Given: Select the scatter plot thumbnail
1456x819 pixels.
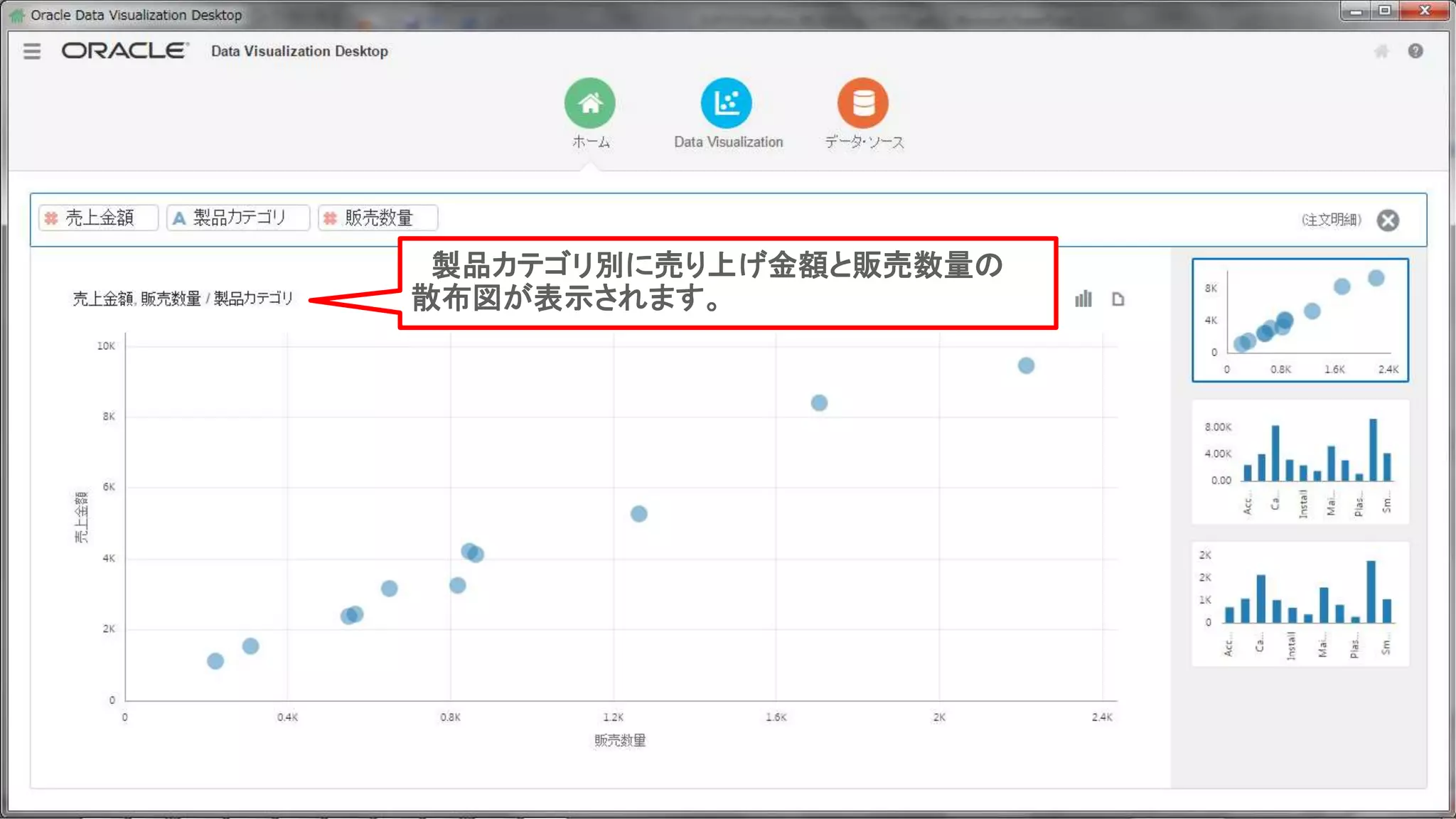Looking at the screenshot, I should [x=1300, y=320].
